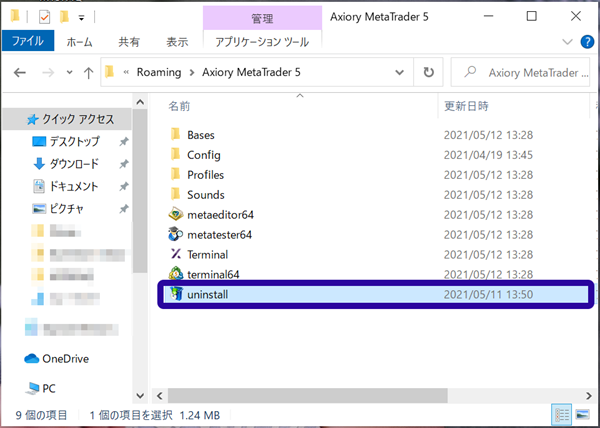Open the quick access toolbar customize dropdown

coord(81,18)
